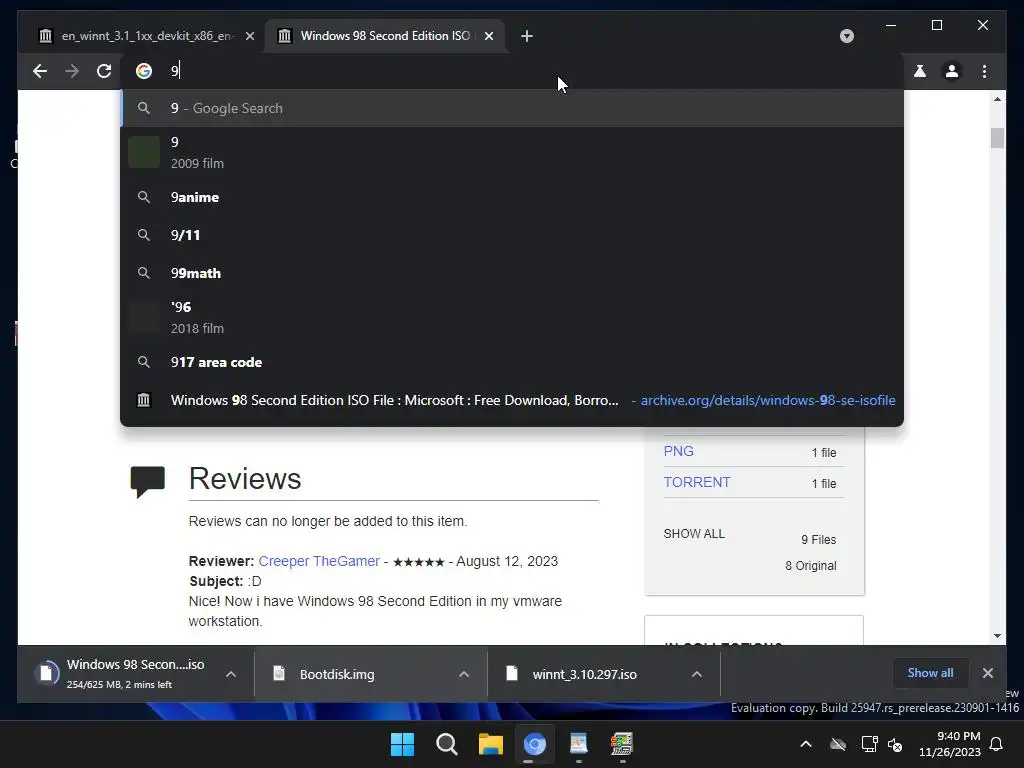Click SHOW ALL files link
The image size is (1024, 768).
coord(694,534)
